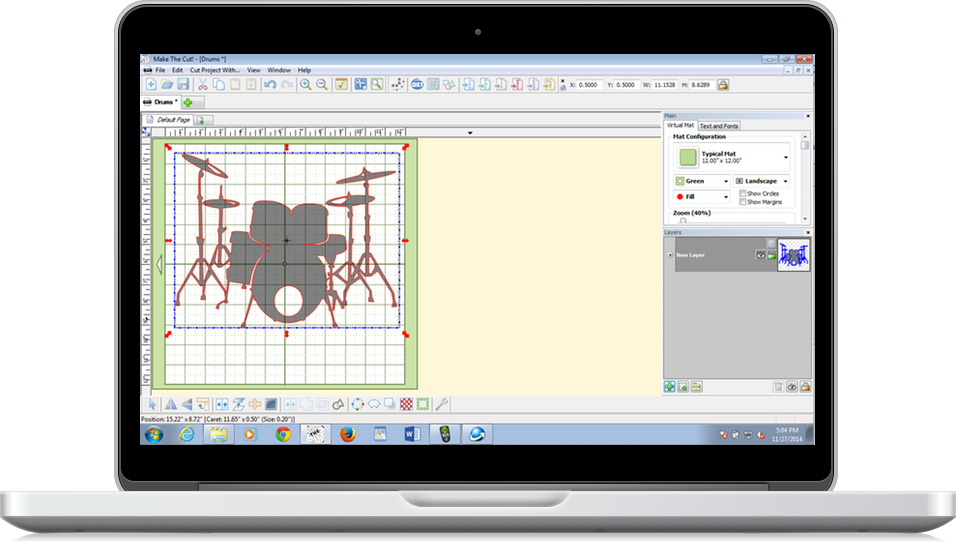Click the Zoom In magnifier icon
The width and height of the screenshot is (956, 542).
pos(307,85)
